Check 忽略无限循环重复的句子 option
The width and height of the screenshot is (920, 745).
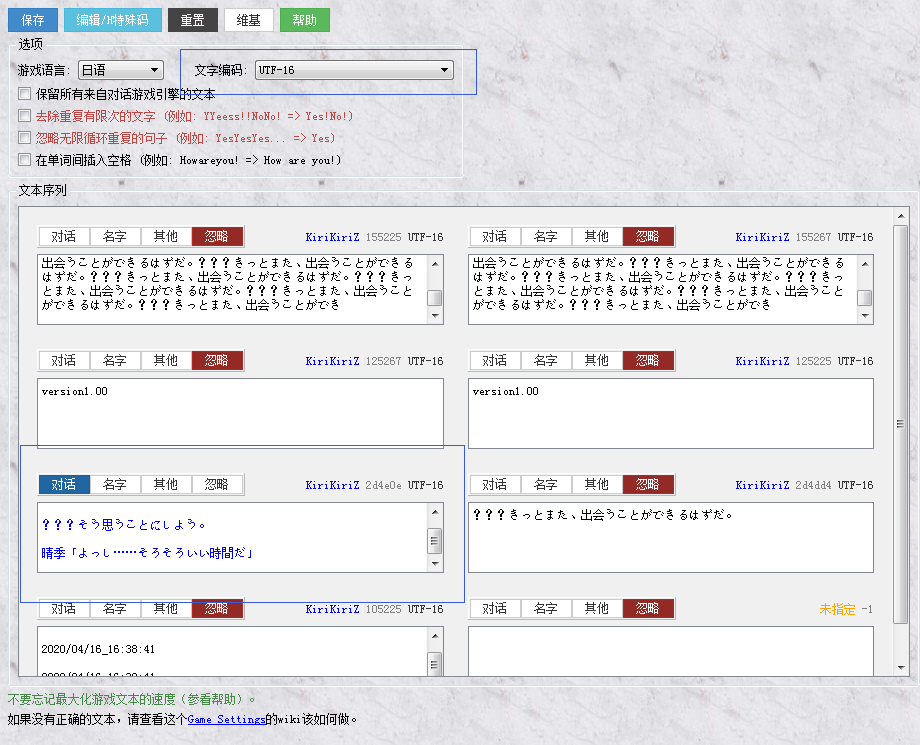pyautogui.click(x=25, y=138)
